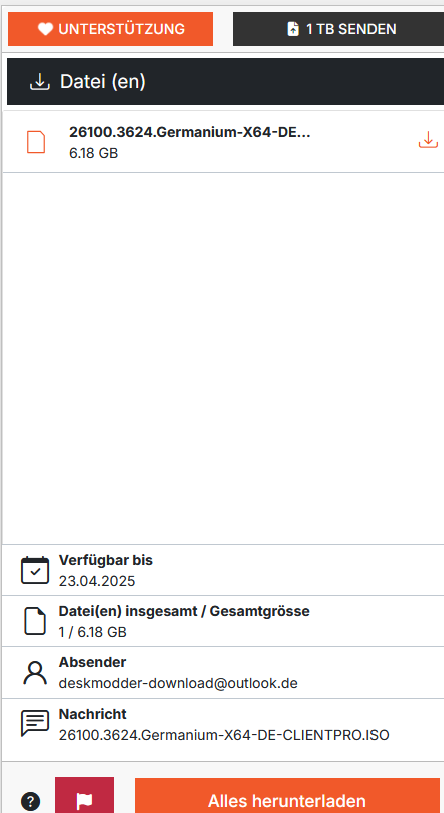Click the calendar icon next to Verfügbar bis
This screenshot has height=813, width=444.
(x=35, y=570)
